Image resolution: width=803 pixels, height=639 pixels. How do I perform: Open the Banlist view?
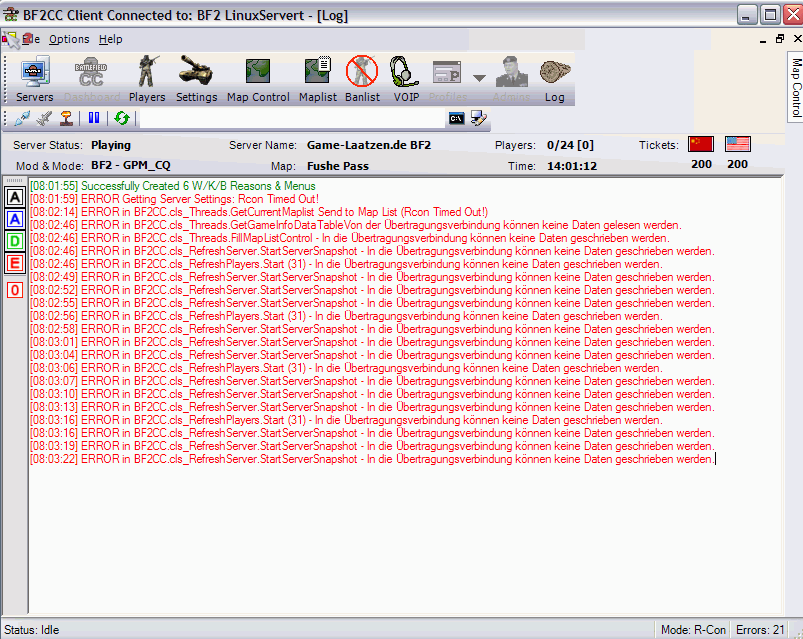coord(362,79)
